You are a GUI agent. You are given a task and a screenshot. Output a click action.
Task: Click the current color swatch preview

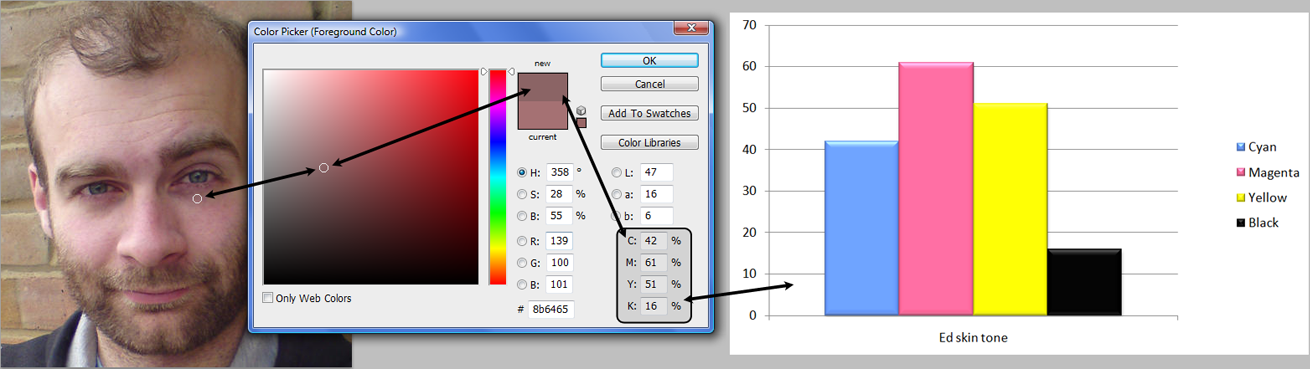pos(543,114)
